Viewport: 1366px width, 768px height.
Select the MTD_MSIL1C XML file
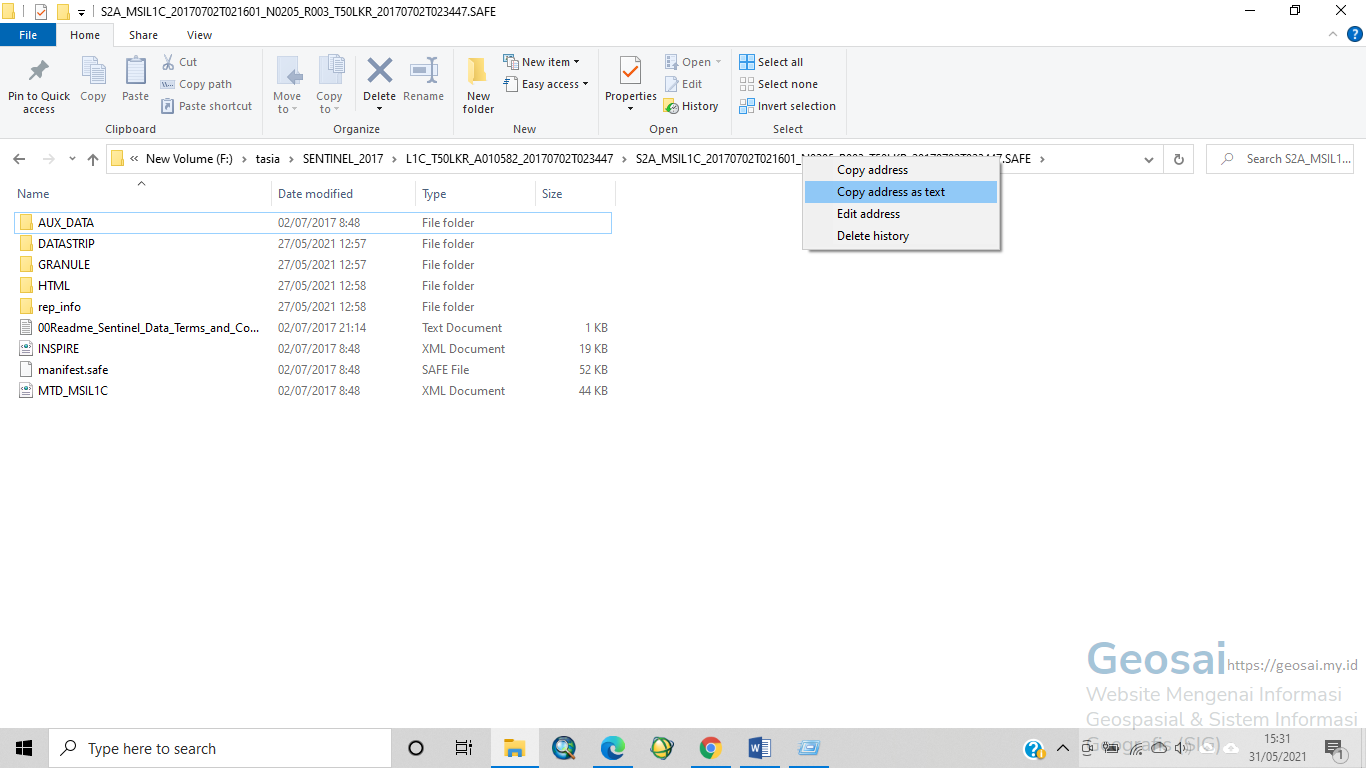(x=313, y=391)
